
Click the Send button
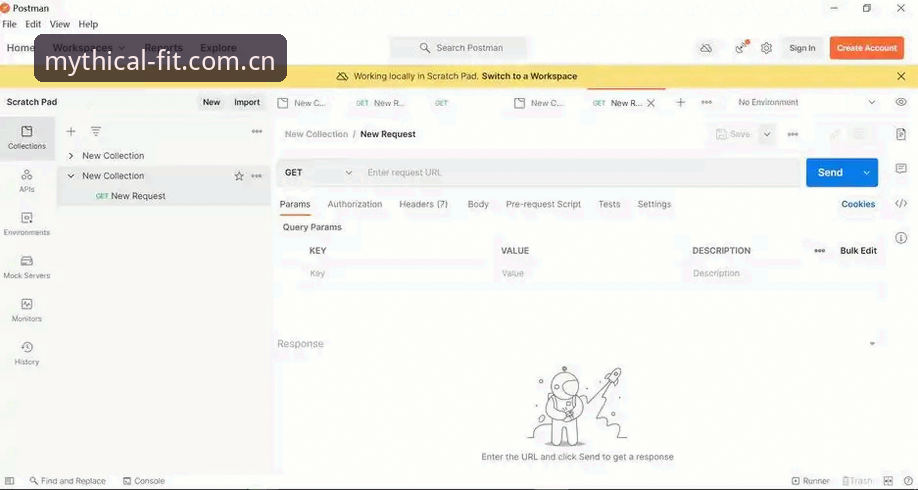pos(830,173)
